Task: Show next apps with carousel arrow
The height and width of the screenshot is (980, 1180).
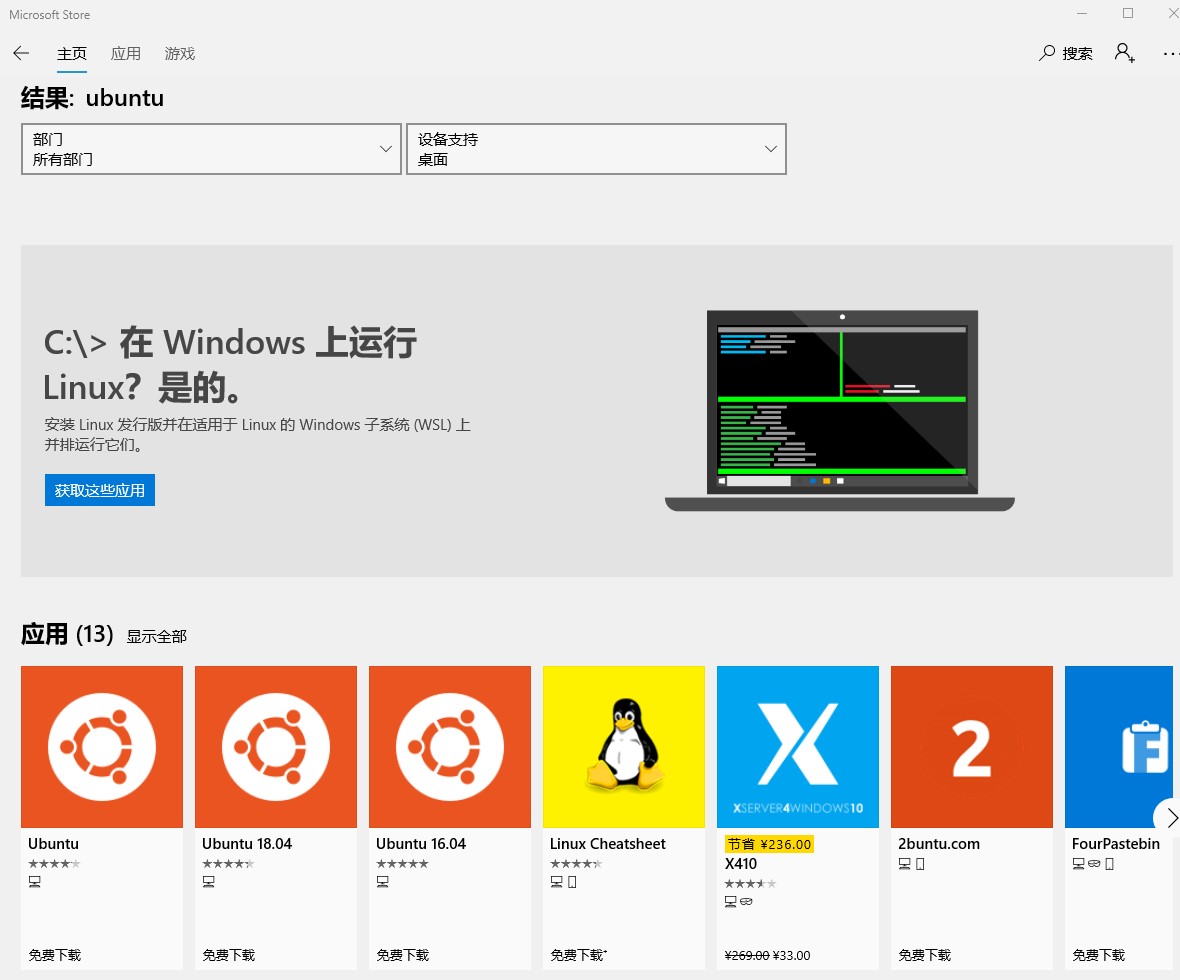Action: point(1169,817)
